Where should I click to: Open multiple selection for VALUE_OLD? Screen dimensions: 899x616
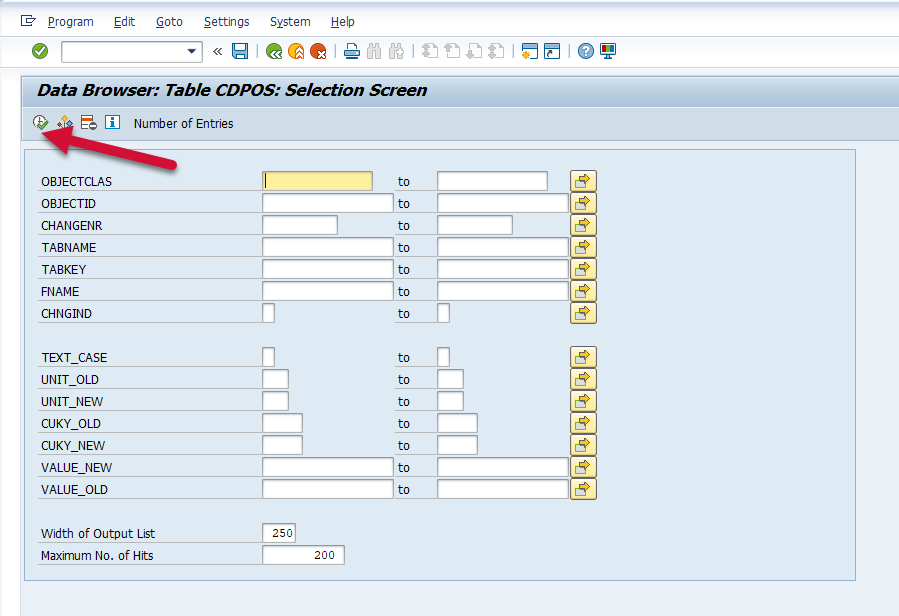(583, 489)
